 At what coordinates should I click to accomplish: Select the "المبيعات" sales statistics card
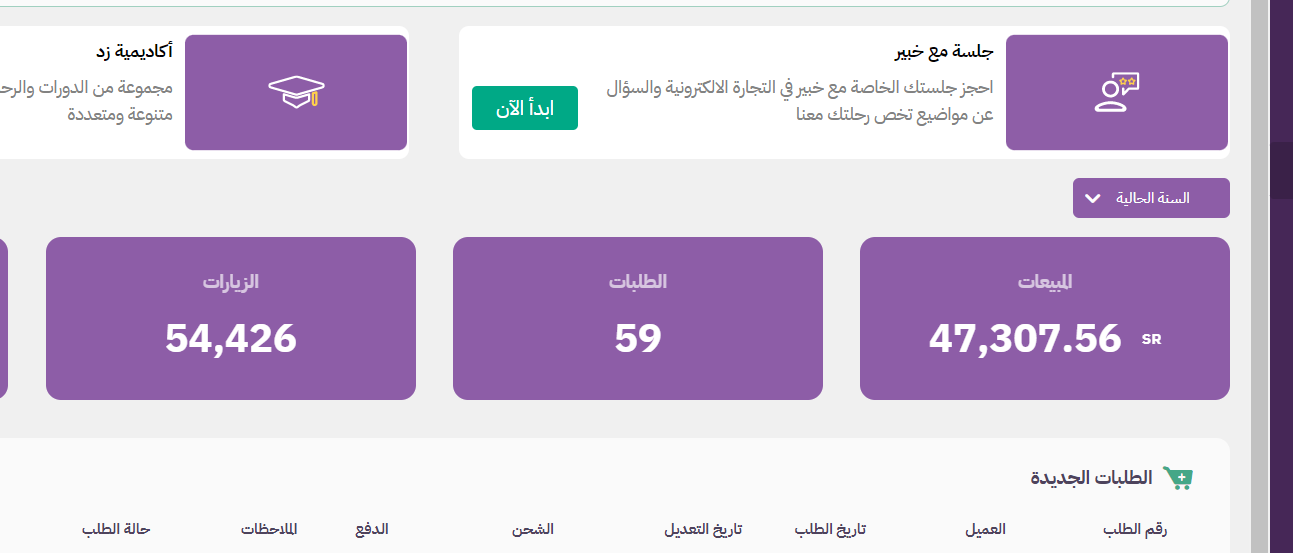pos(1044,318)
